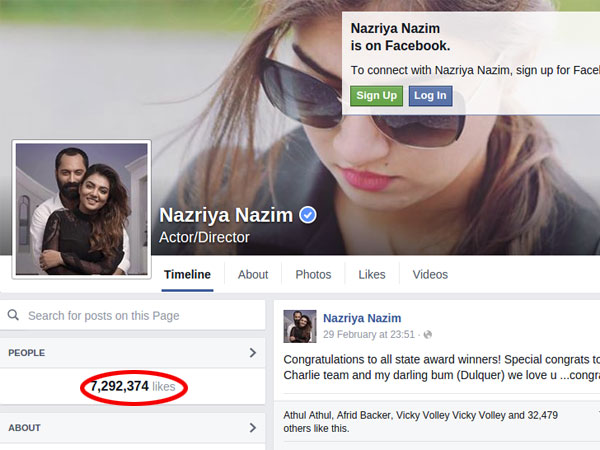
Task: Click the 29 February post timestamp
Action: tap(368, 334)
